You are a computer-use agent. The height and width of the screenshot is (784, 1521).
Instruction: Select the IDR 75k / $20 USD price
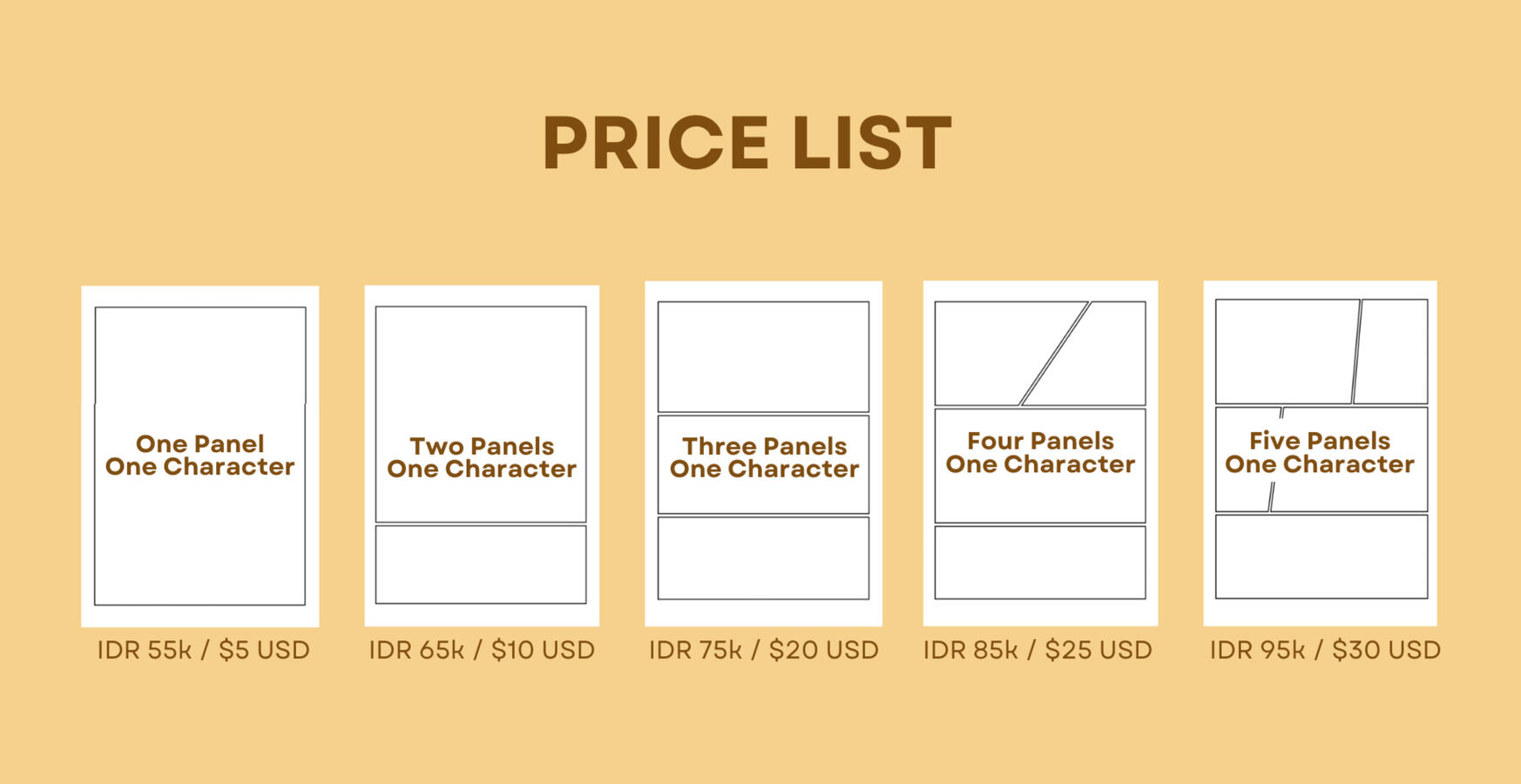(x=763, y=650)
